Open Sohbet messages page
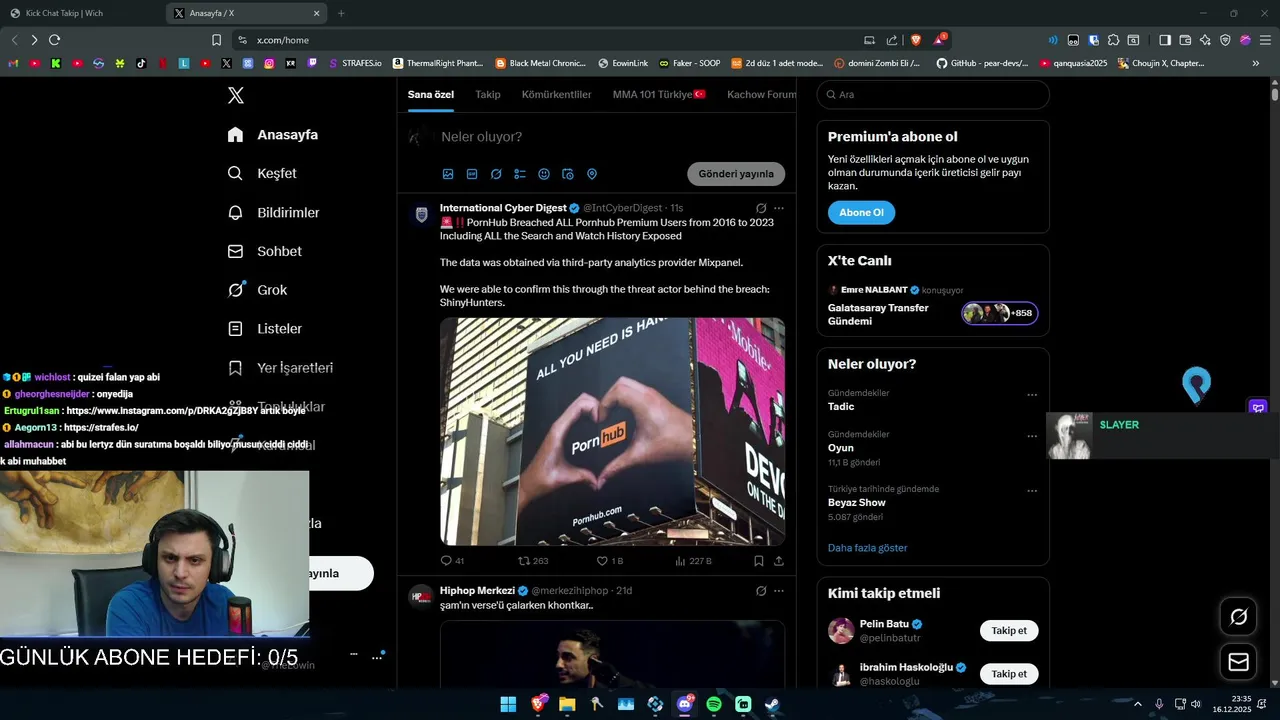This screenshot has width=1280, height=720. pyautogui.click(x=264, y=251)
